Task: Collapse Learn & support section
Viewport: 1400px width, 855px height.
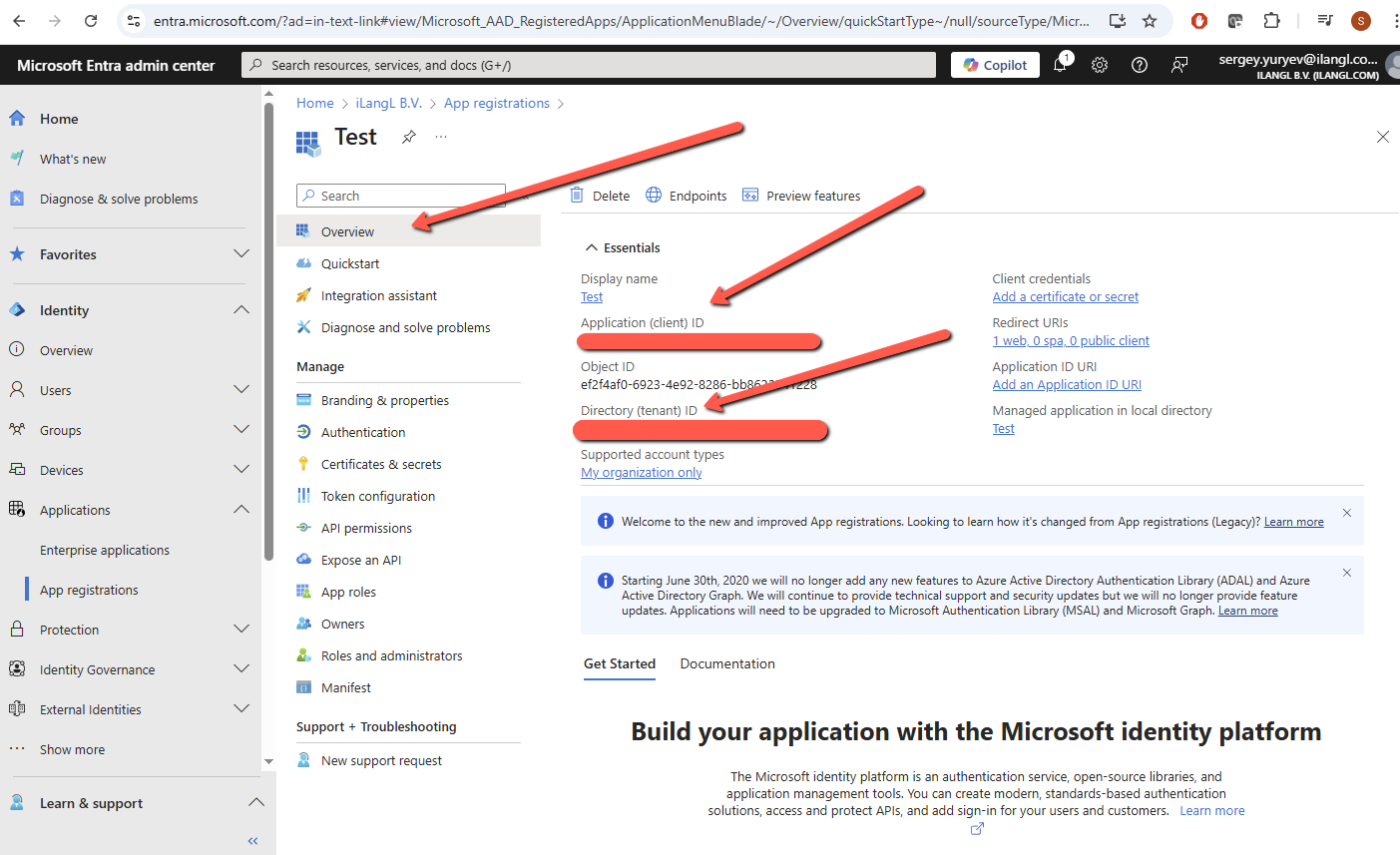Action: coord(256,802)
